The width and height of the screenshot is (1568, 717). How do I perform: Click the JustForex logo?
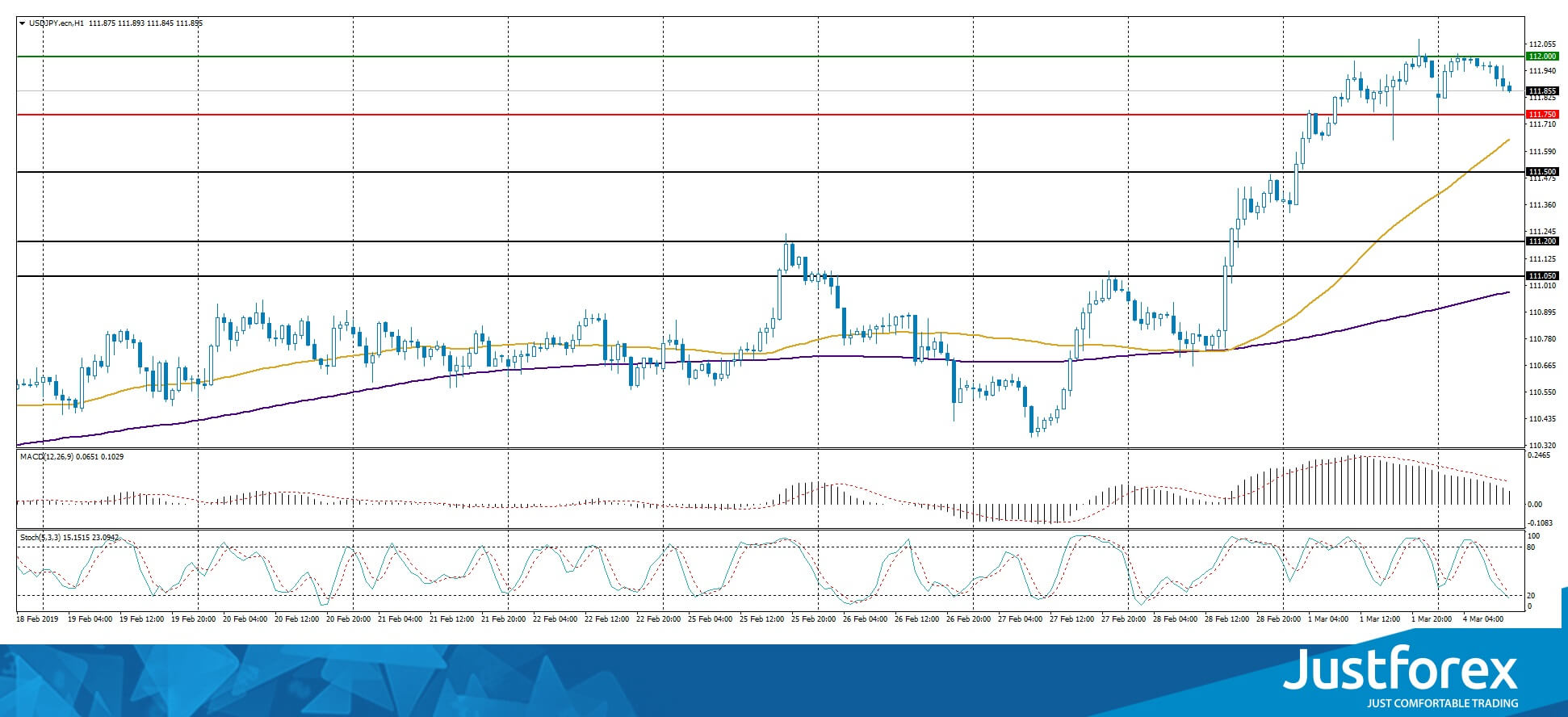coord(1400,669)
